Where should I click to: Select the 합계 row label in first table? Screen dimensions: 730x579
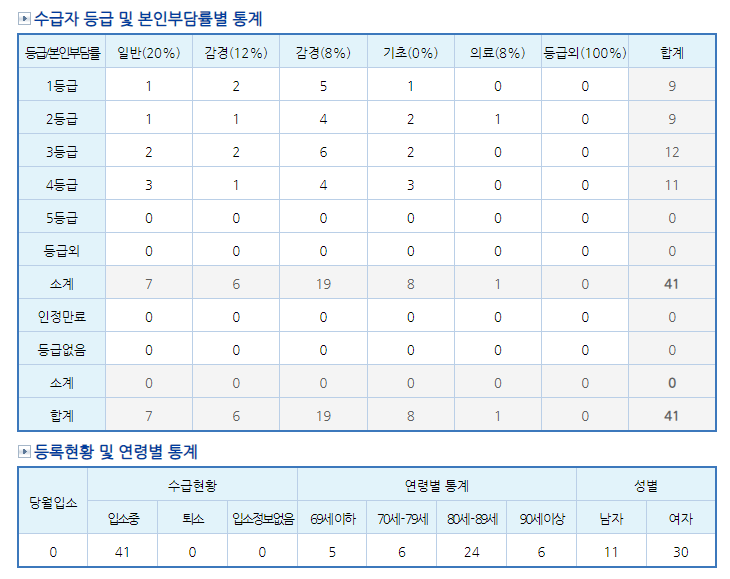pyautogui.click(x=62, y=416)
